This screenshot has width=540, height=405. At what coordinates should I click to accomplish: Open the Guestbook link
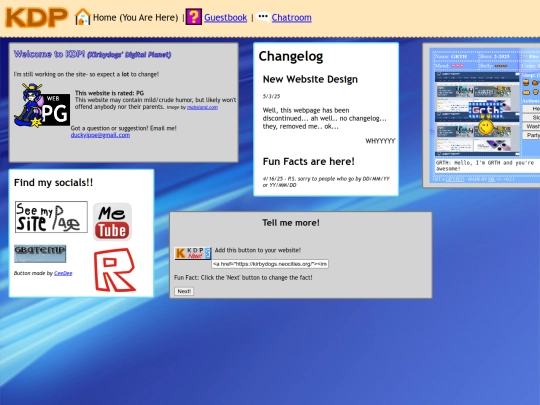click(x=226, y=18)
